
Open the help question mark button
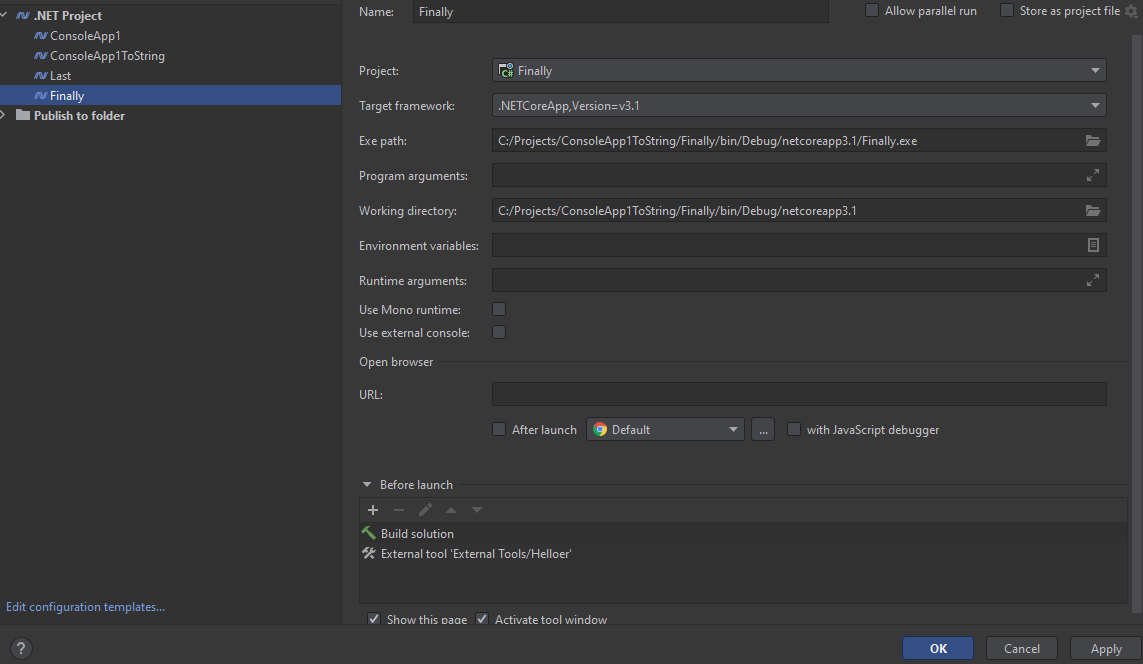pyautogui.click(x=21, y=648)
